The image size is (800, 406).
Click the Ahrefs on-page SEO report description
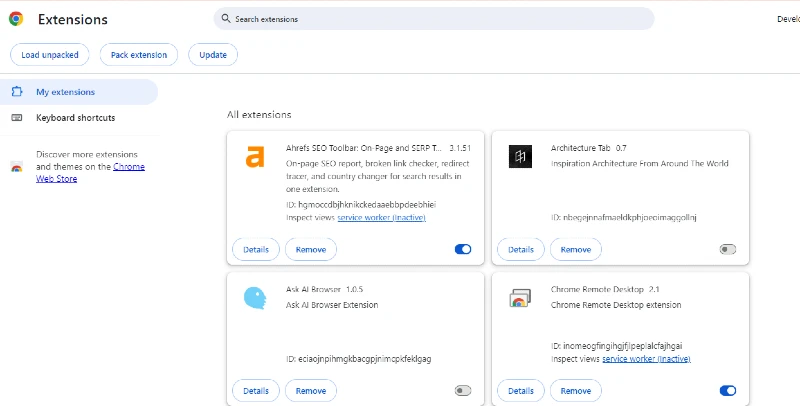378,176
